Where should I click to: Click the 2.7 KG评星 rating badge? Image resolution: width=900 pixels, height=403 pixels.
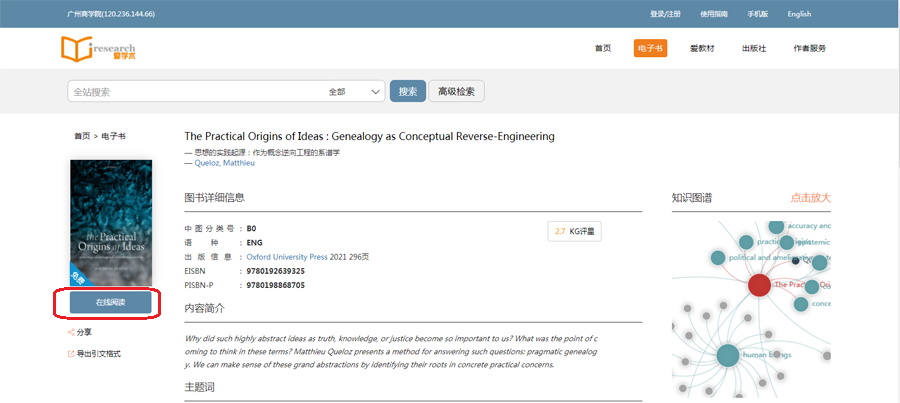pyautogui.click(x=575, y=231)
